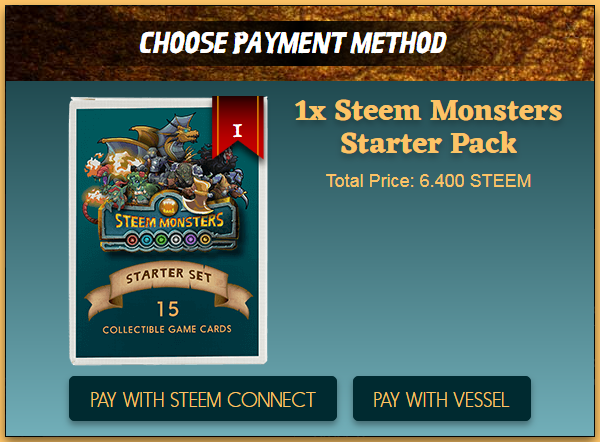600x442 pixels.
Task: Click the Choose Payment Method header
Action: click(293, 42)
